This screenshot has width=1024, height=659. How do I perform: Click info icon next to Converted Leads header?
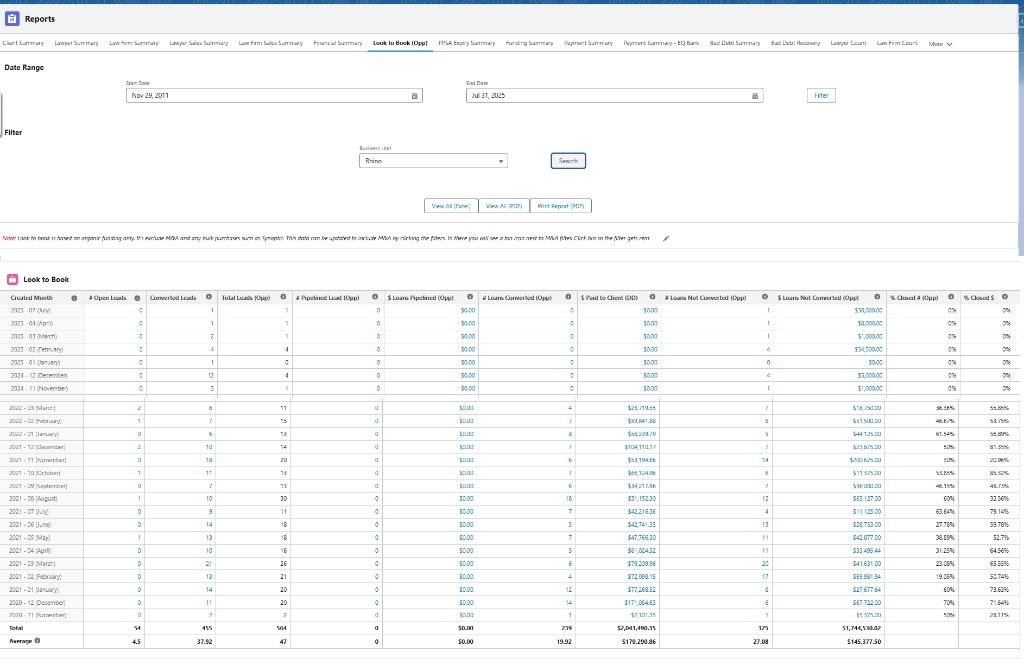point(208,297)
